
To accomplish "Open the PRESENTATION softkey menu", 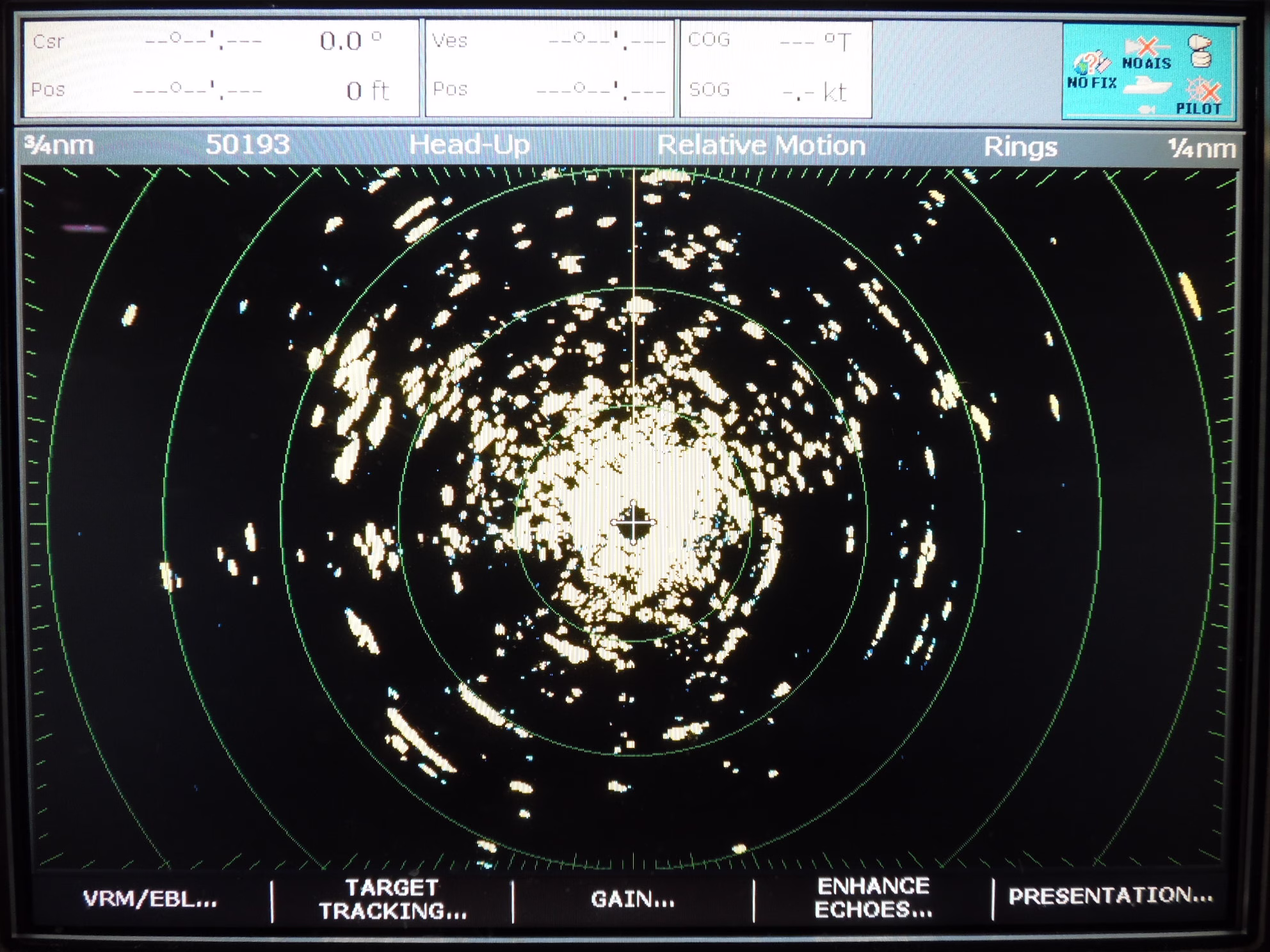I will pos(1111,896).
